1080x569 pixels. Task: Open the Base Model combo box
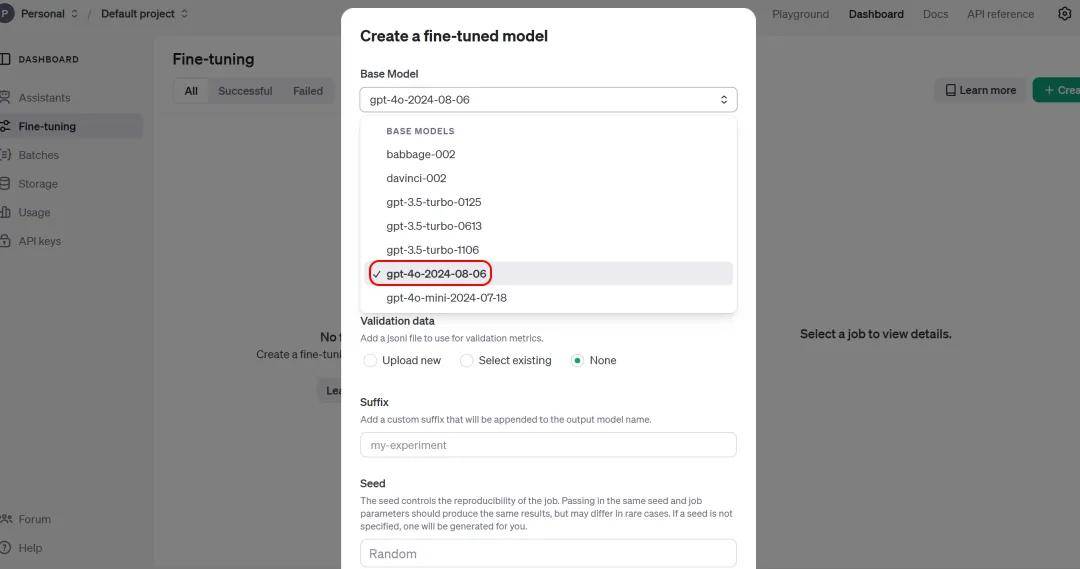548,99
